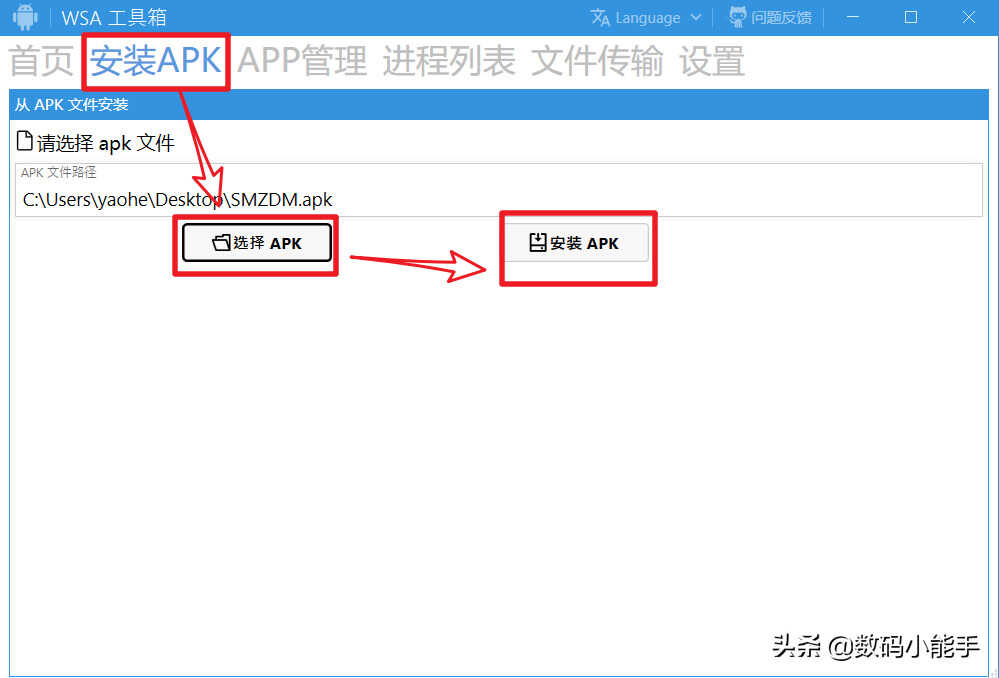Open the 设置 tab
Viewport: 999px width, 678px height.
(712, 61)
